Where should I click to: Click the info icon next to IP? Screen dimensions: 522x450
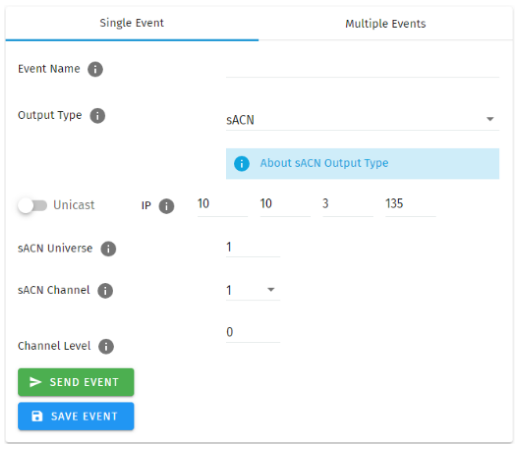(166, 206)
